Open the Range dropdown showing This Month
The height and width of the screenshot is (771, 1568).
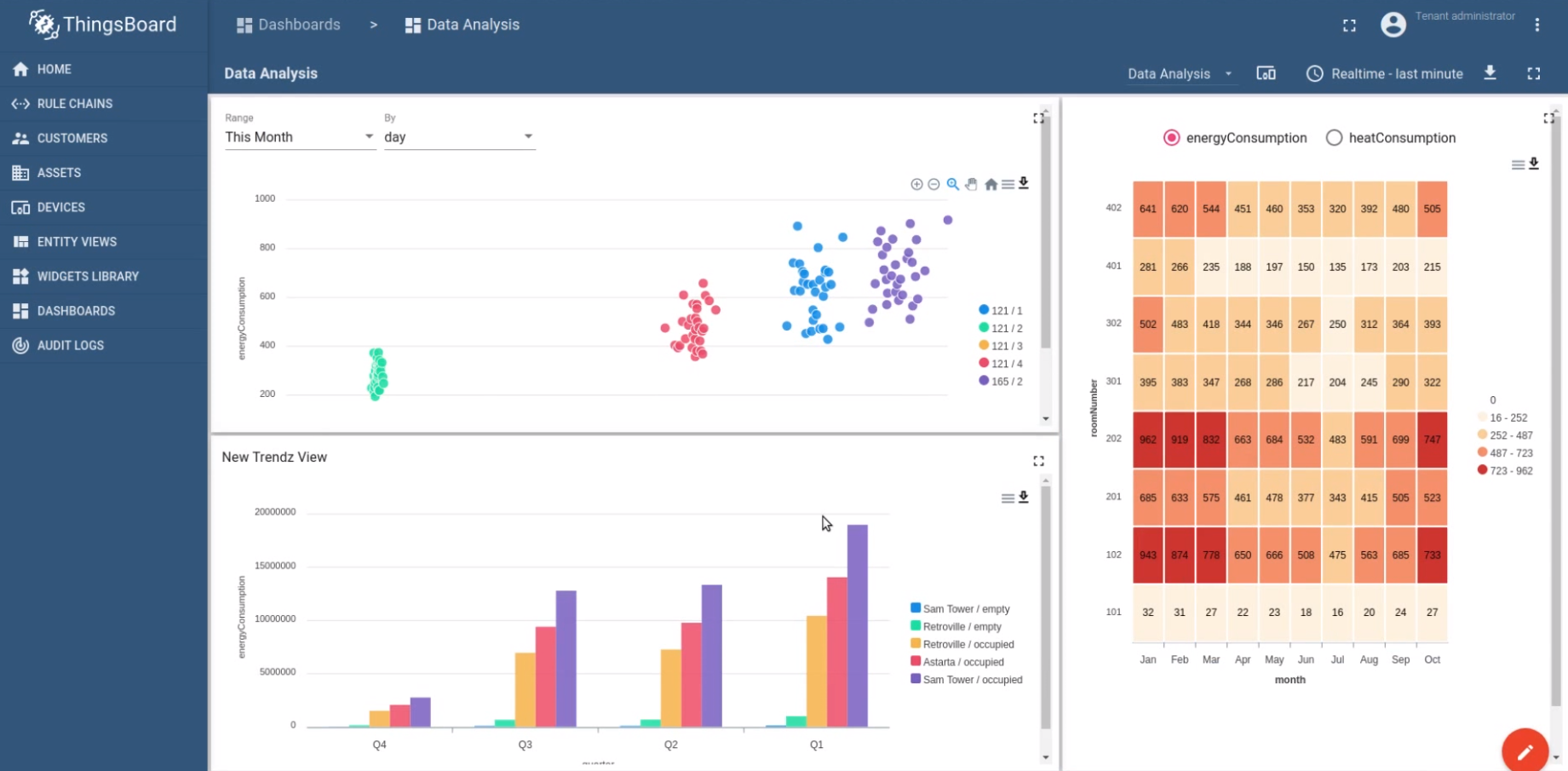point(299,137)
